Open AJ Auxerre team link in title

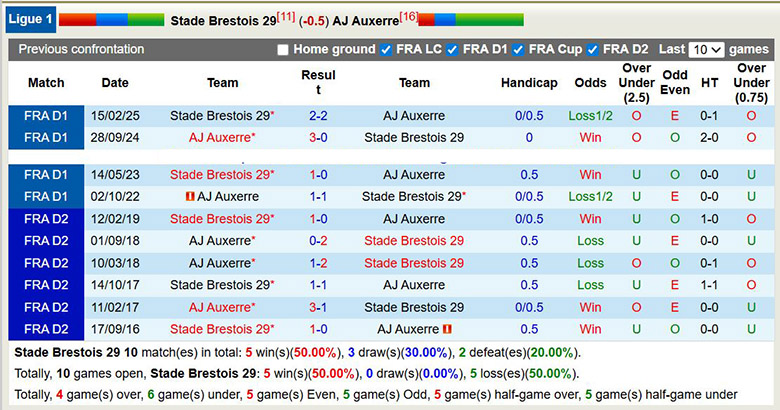click(x=365, y=20)
